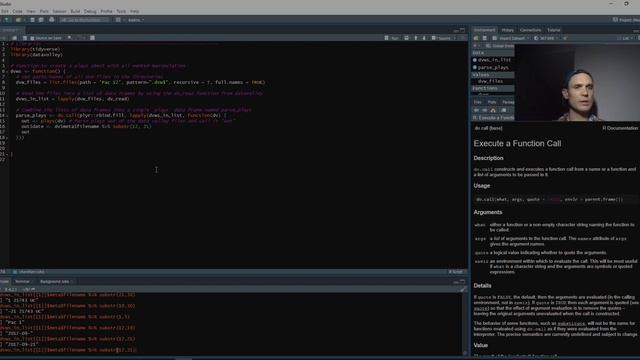Switch to the Background Jobs tab

54,282
